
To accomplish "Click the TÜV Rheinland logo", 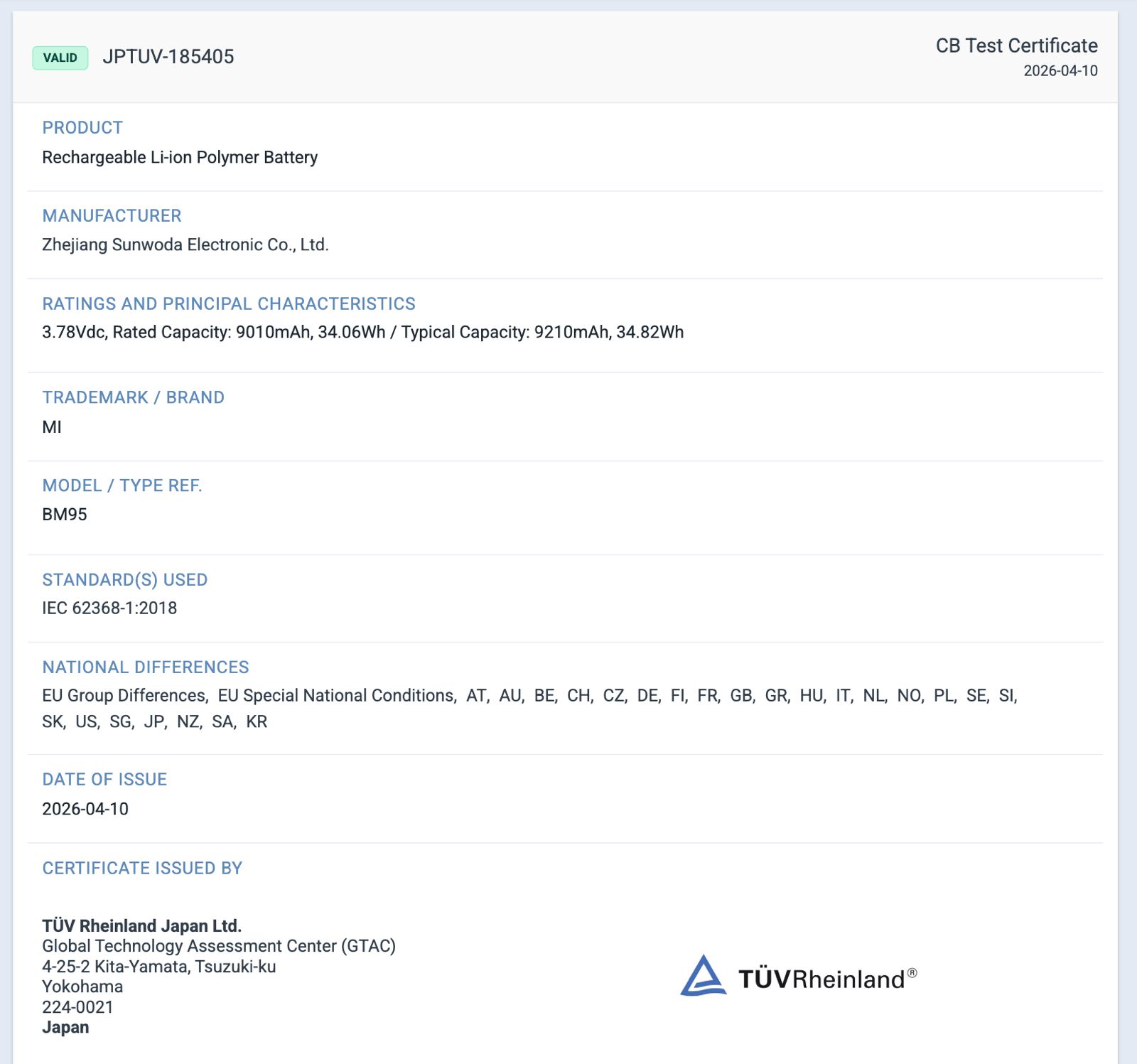I will [x=799, y=977].
